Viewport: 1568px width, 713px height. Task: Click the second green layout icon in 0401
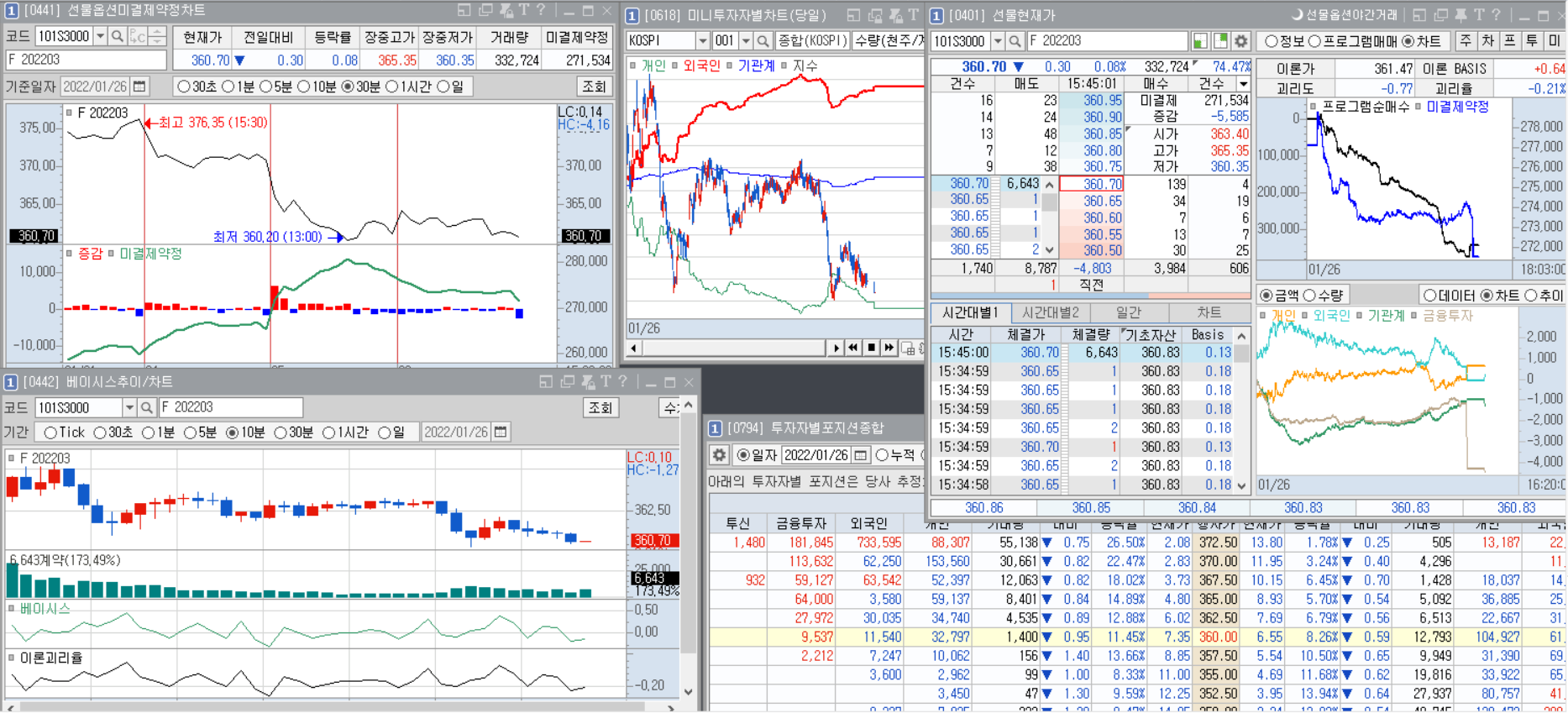pos(1220,40)
